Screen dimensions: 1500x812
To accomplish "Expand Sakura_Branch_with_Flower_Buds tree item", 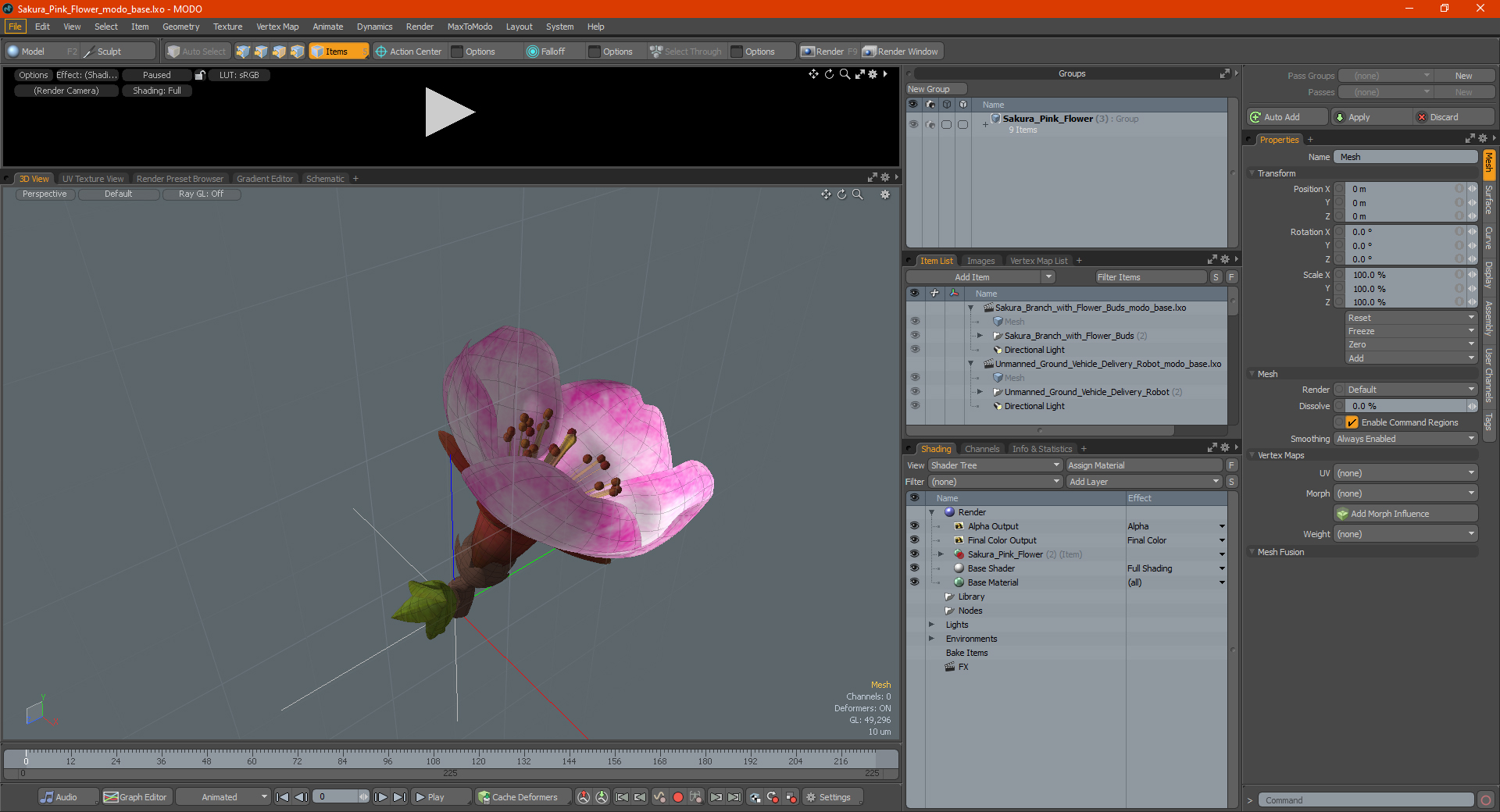I will 980,336.
